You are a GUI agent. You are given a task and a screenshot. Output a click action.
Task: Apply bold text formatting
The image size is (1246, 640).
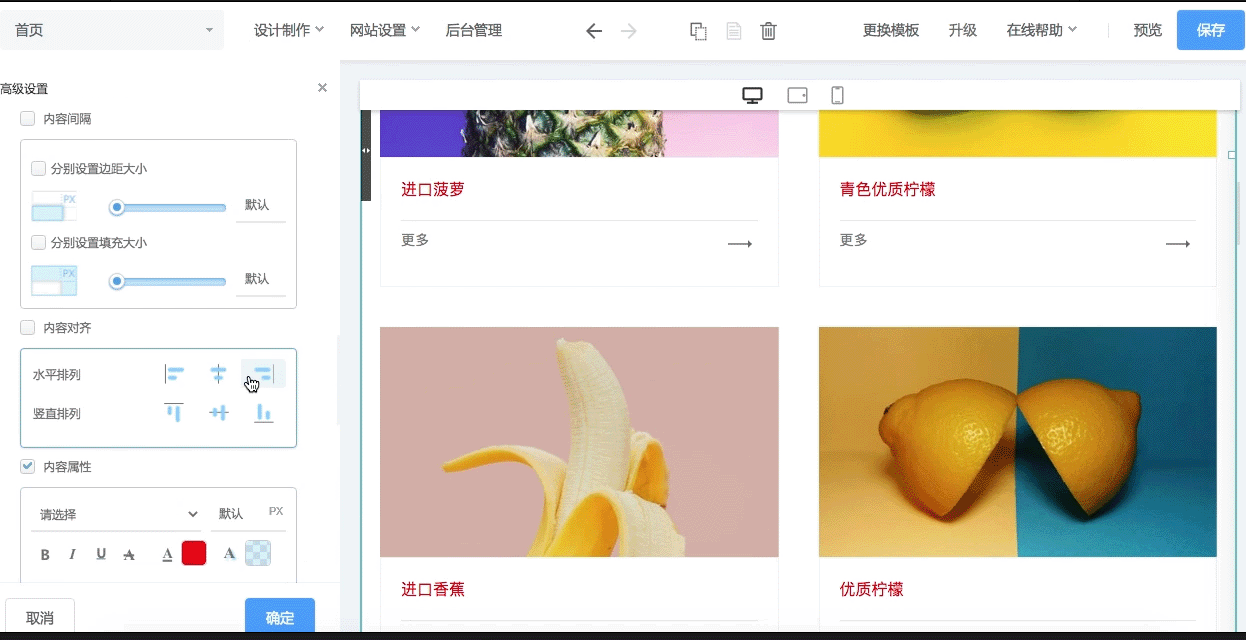(45, 555)
